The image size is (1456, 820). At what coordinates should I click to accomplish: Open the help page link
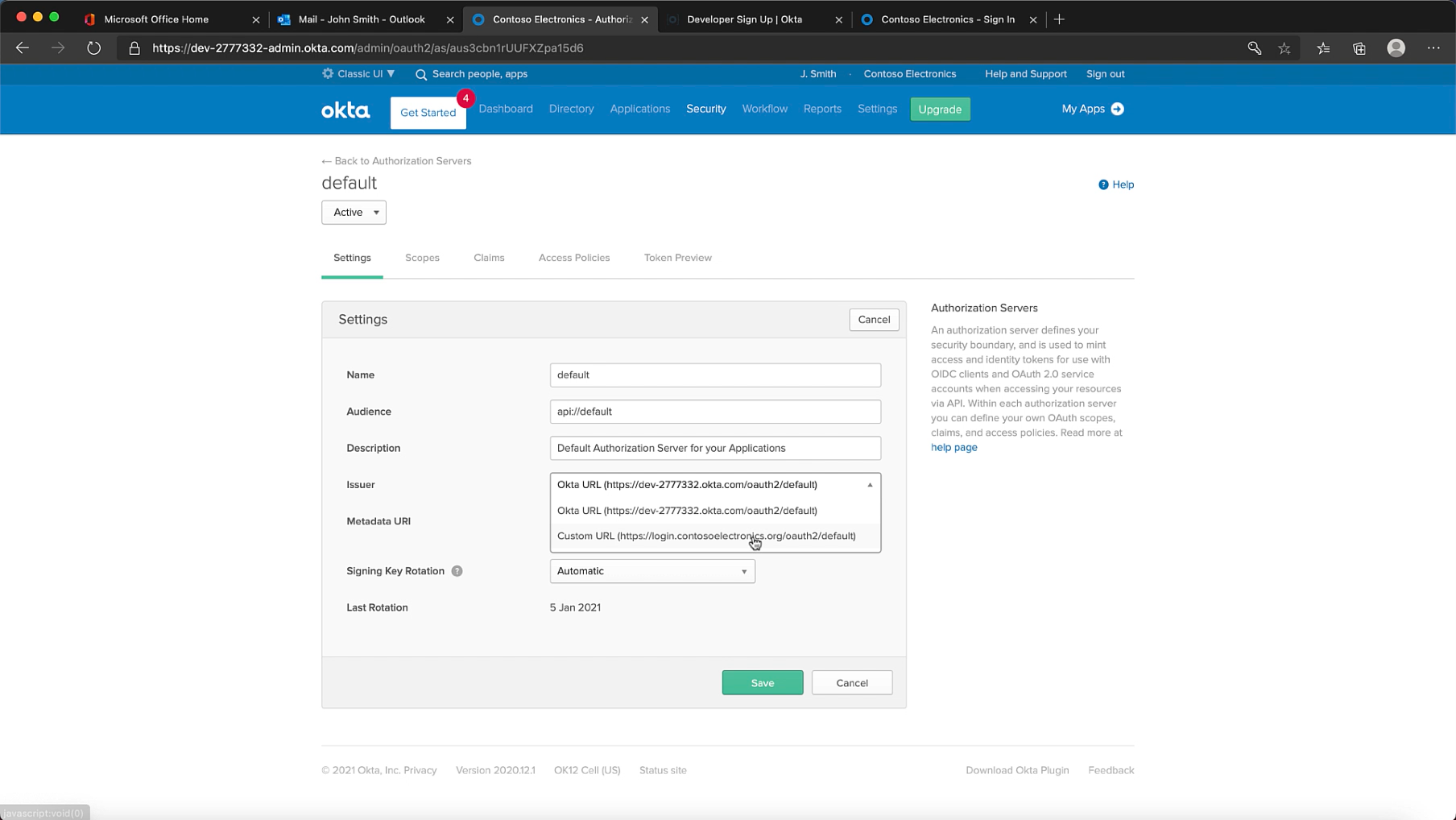953,448
